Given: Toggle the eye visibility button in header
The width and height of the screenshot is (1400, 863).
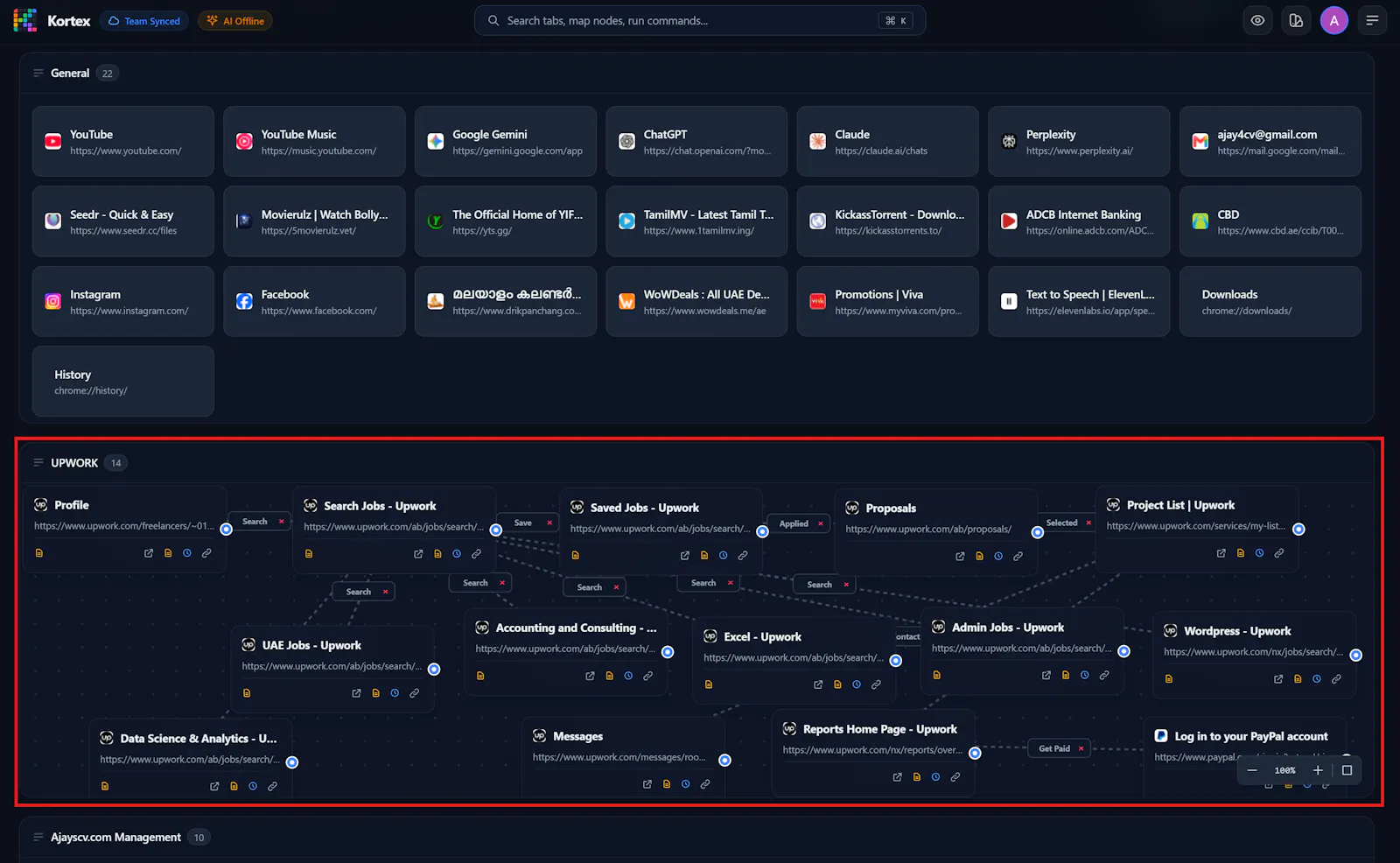Looking at the screenshot, I should click(1257, 20).
